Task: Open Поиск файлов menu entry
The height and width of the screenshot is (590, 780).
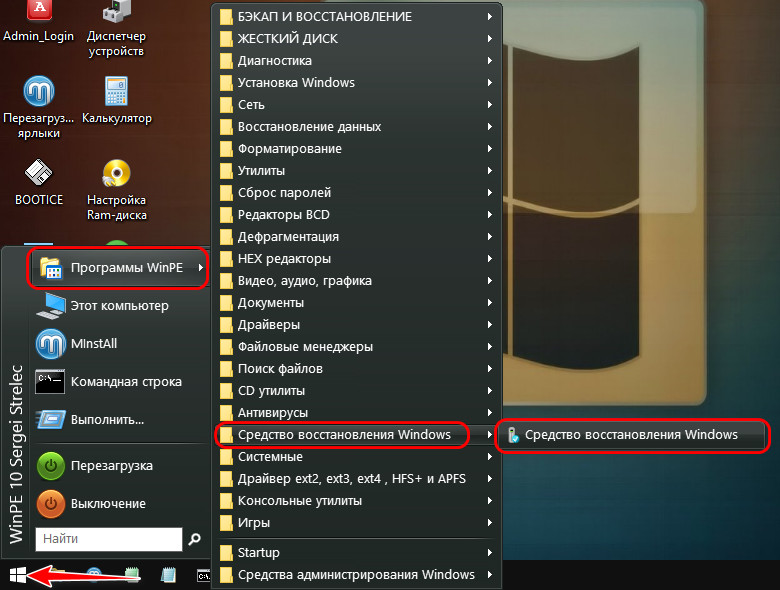Action: [356, 369]
